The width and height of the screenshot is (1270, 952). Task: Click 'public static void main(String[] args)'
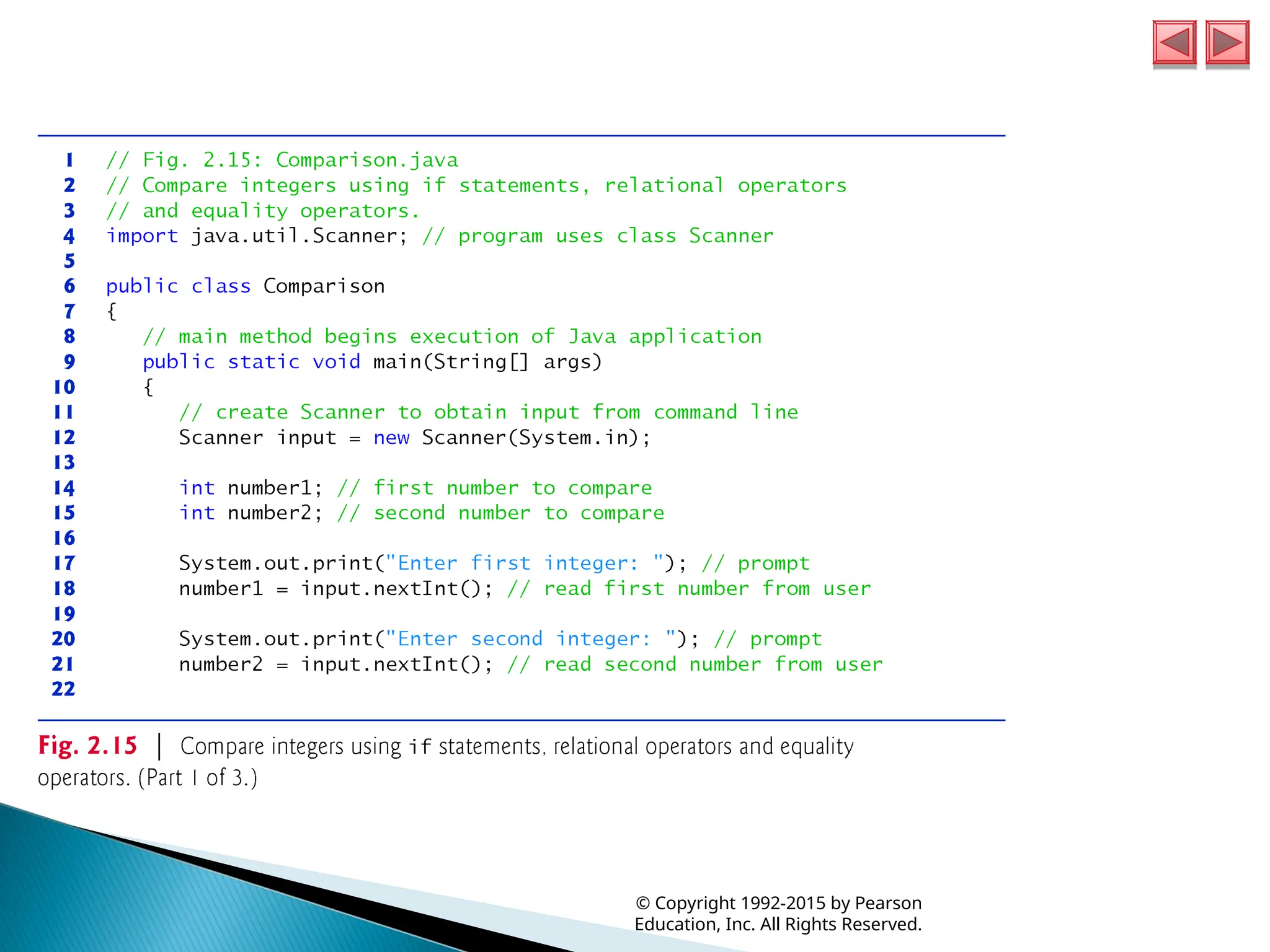(x=373, y=362)
